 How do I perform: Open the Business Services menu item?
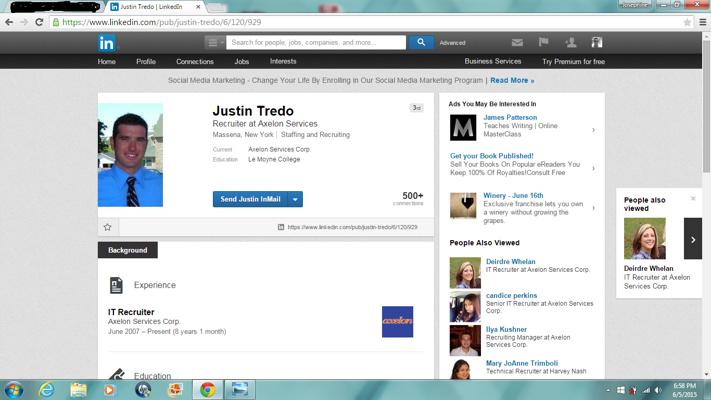point(493,61)
